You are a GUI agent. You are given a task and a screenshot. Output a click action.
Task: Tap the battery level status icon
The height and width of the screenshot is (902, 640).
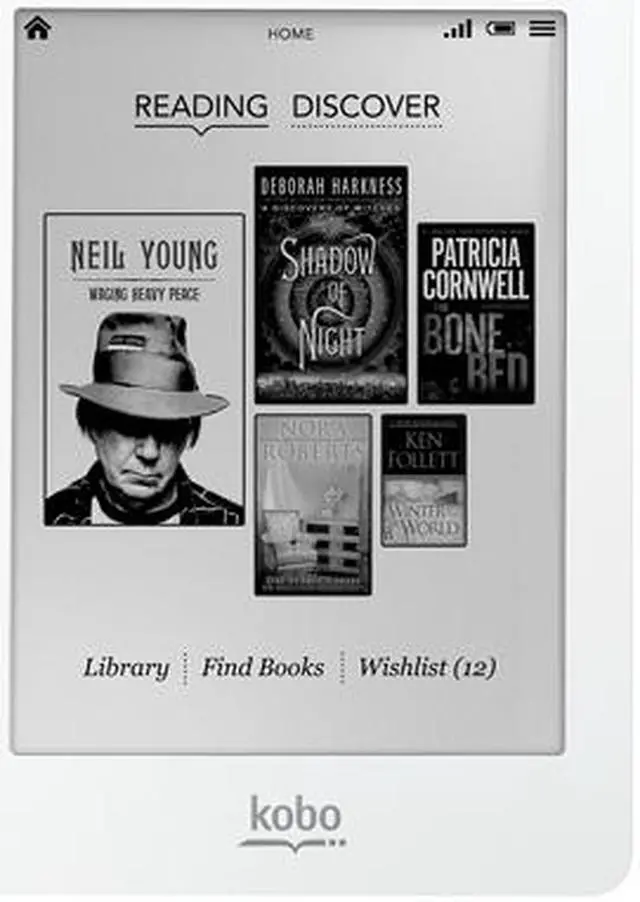[500, 28]
